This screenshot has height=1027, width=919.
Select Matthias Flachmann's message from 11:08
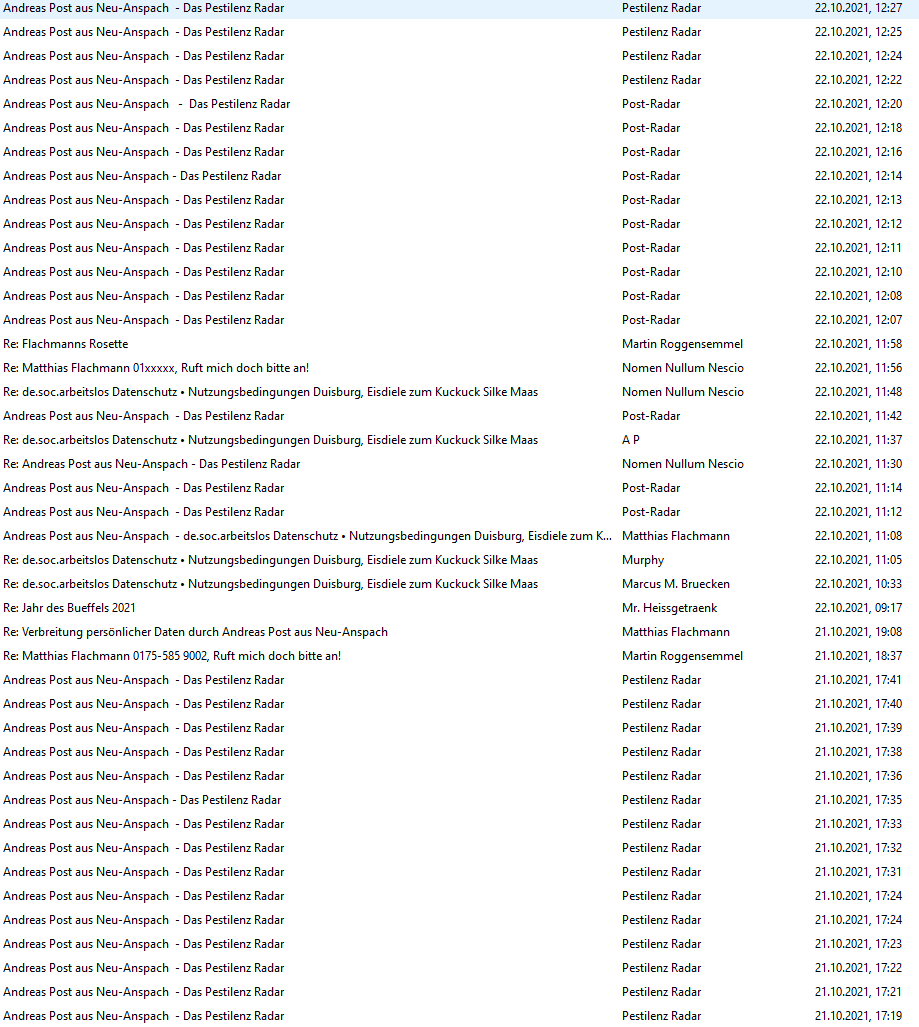point(459,536)
